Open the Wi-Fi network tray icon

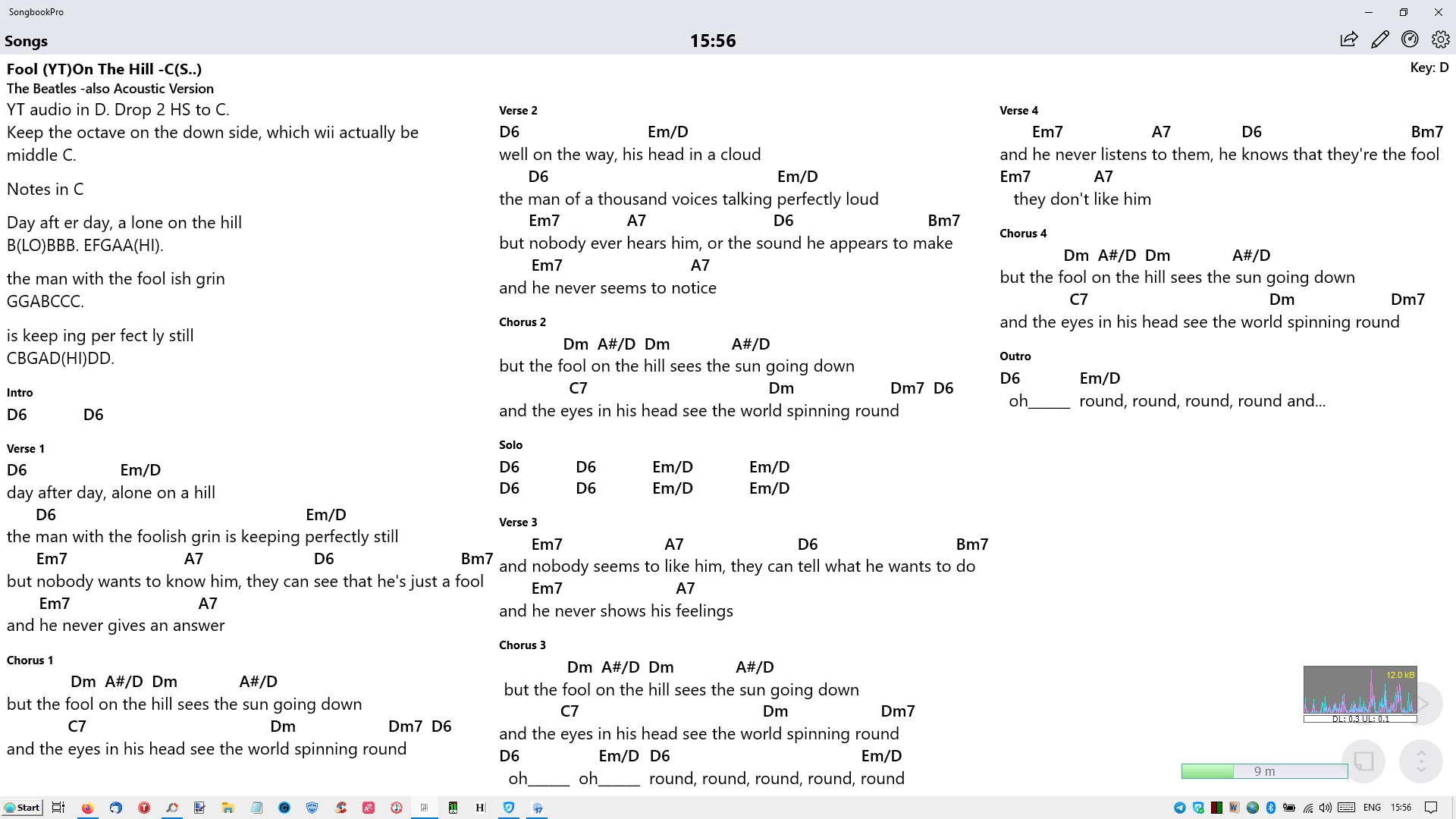1307,808
